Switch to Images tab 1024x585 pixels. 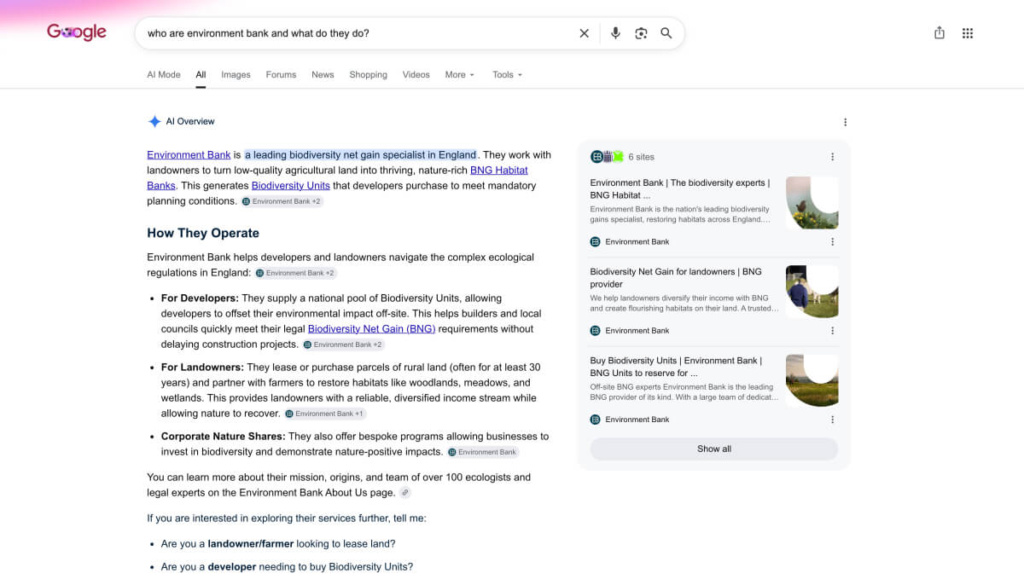pos(236,74)
